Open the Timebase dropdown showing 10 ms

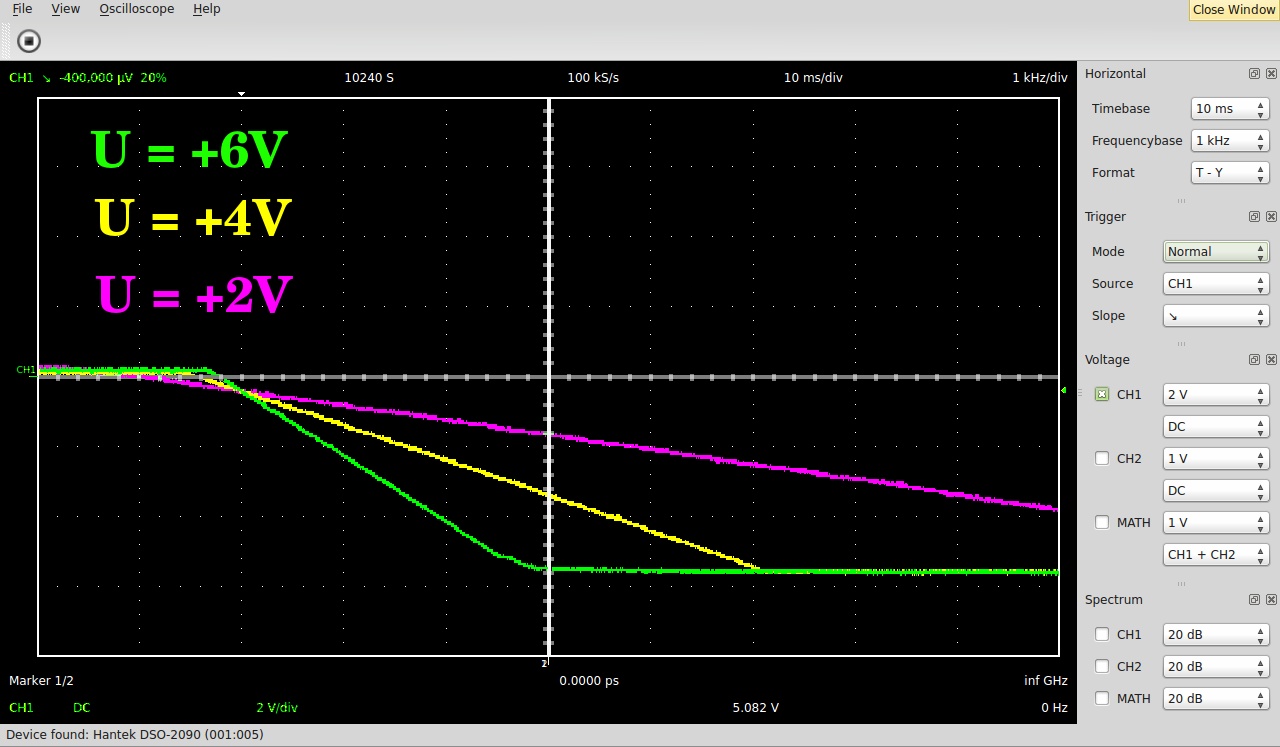[x=1229, y=109]
